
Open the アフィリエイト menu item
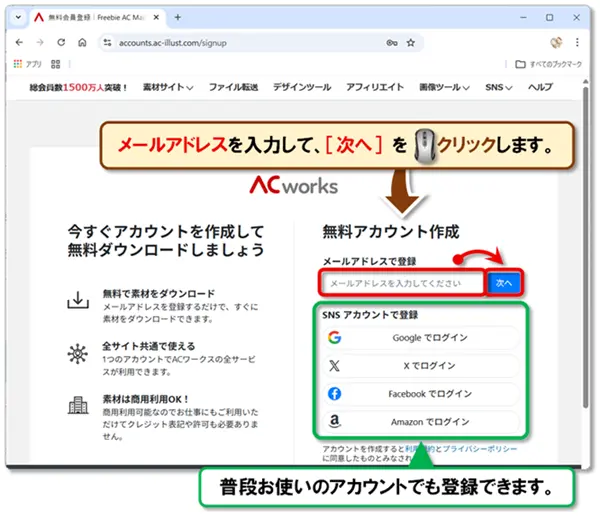tap(375, 87)
